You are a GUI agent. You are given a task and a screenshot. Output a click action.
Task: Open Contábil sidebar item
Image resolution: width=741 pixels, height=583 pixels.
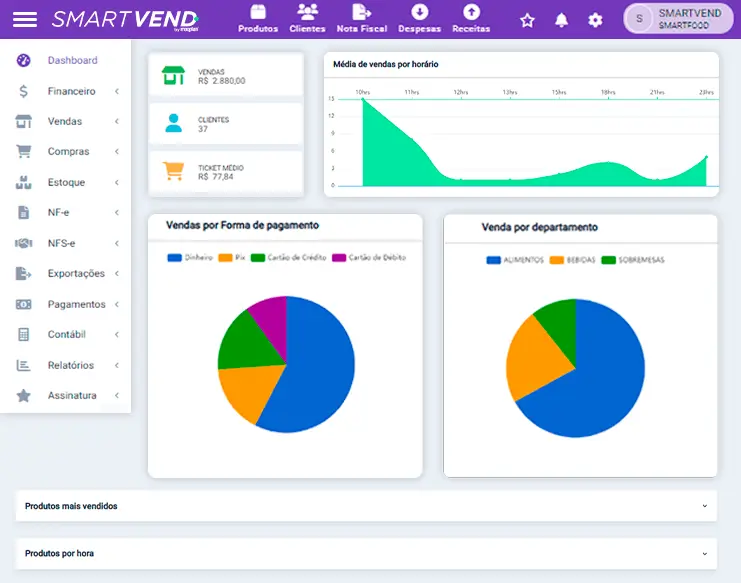click(x=67, y=334)
